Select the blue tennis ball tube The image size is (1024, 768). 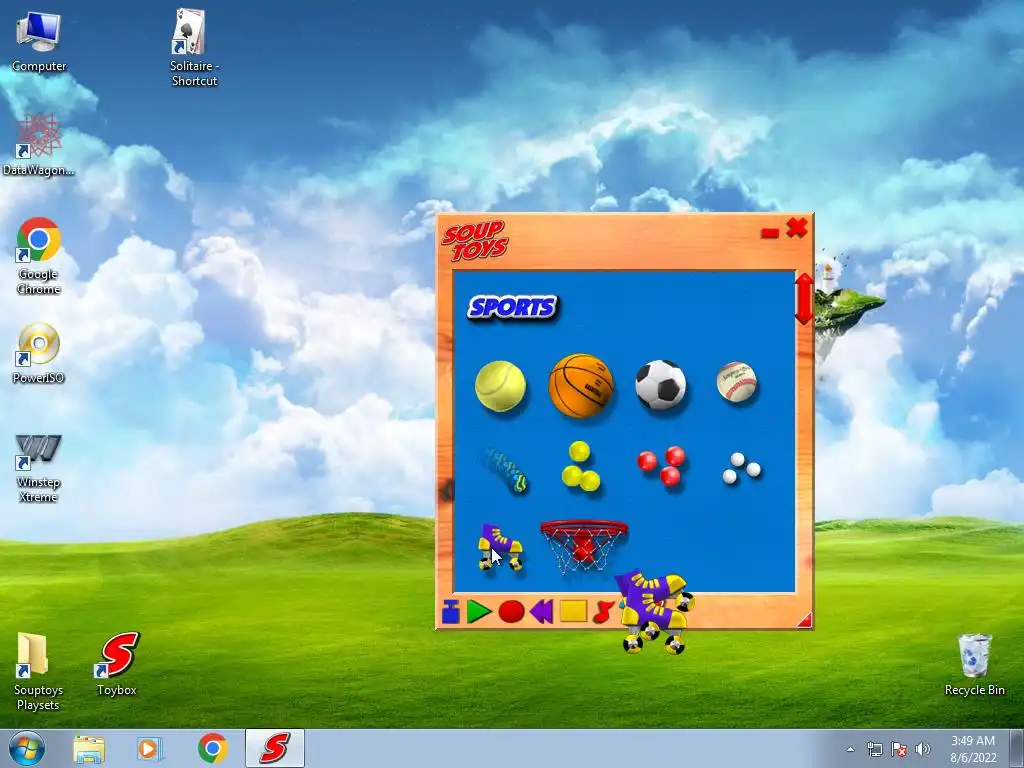point(505,470)
